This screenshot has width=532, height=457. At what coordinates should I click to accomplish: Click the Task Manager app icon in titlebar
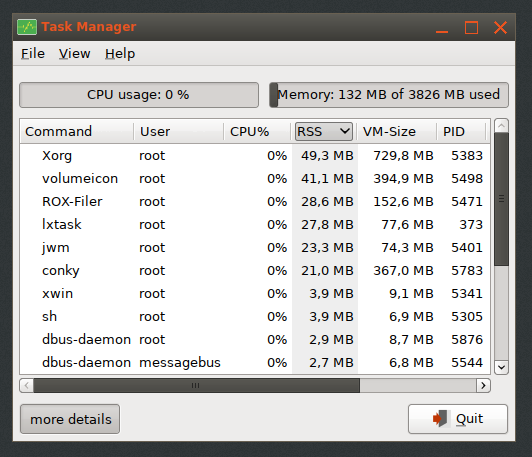pyautogui.click(x=27, y=27)
